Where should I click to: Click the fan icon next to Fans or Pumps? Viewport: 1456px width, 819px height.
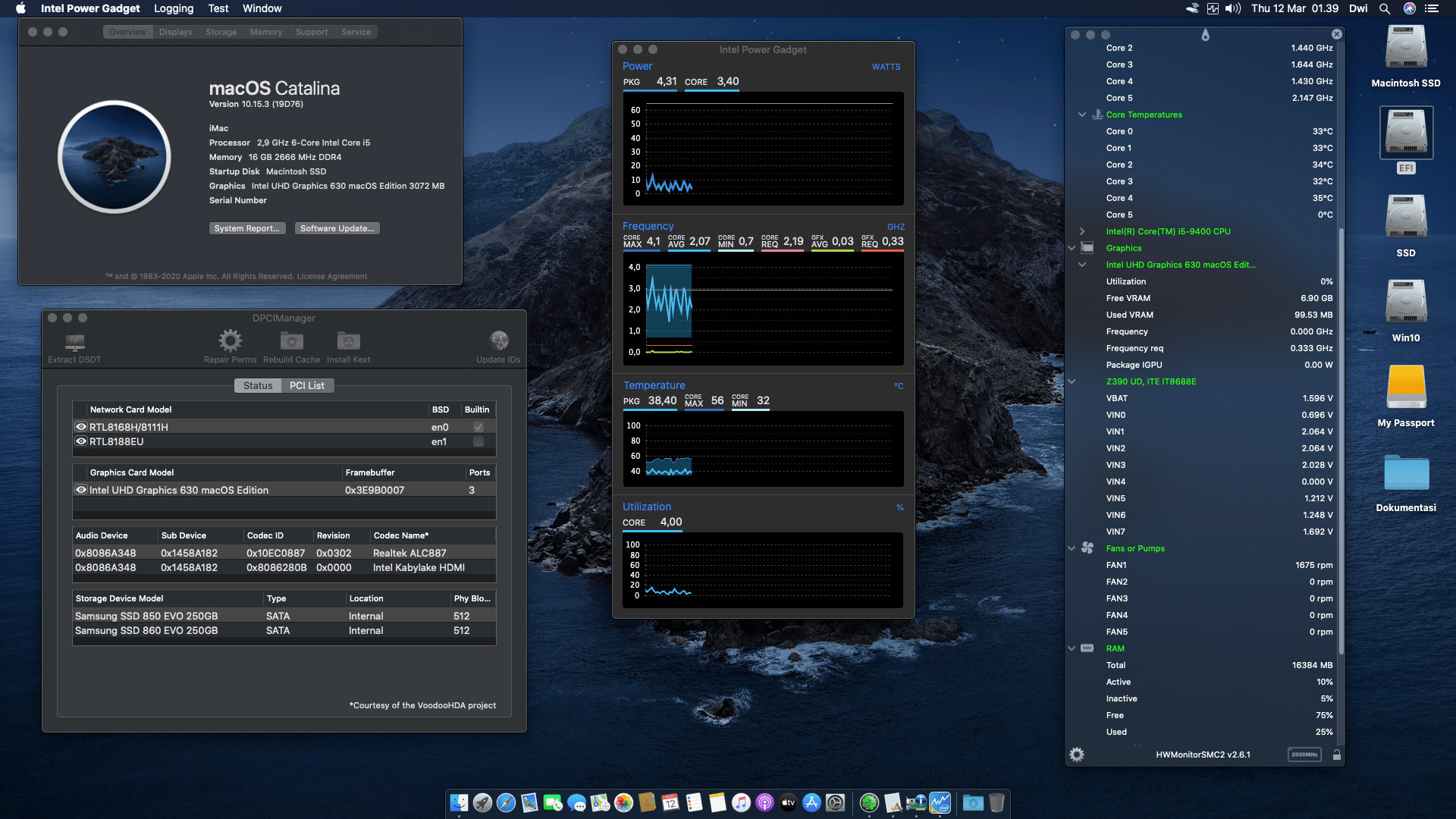[x=1087, y=548]
